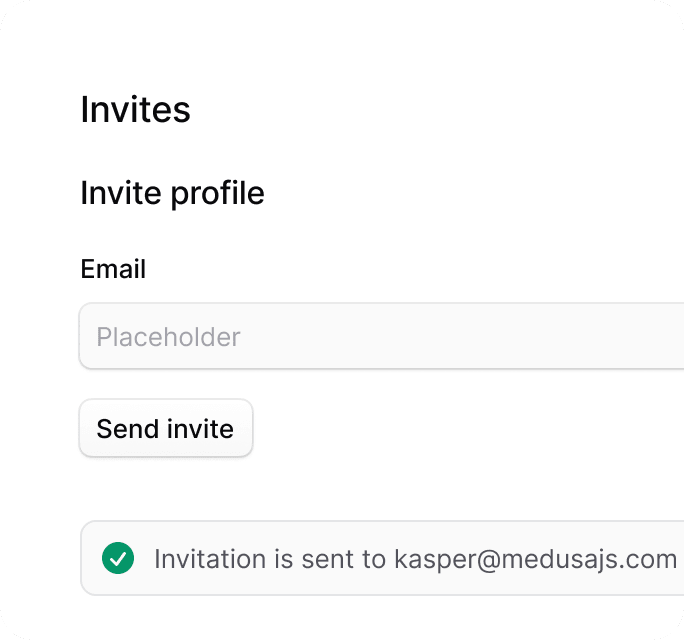Click the word "Invite" in Invite profile
Image resolution: width=684 pixels, height=640 pixels.
[121, 193]
